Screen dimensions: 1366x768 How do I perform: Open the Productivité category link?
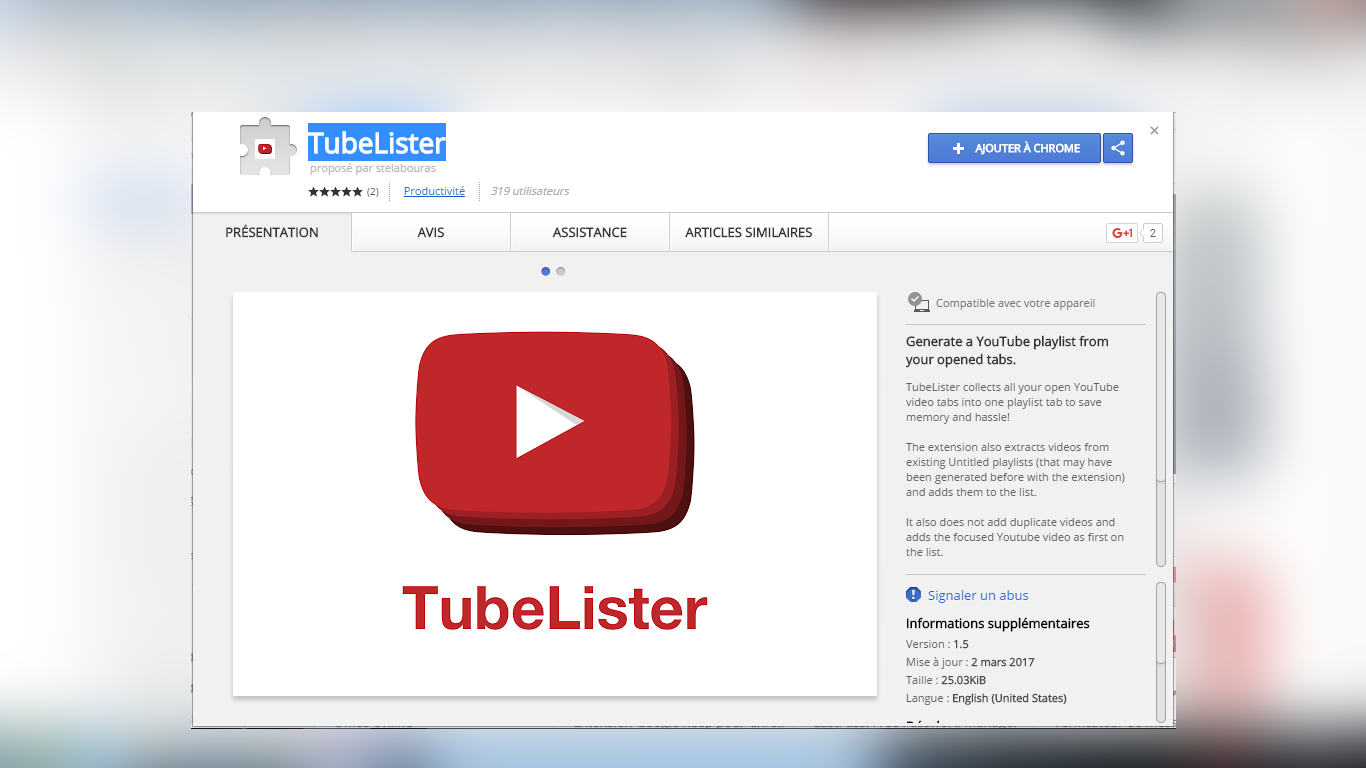(x=434, y=191)
